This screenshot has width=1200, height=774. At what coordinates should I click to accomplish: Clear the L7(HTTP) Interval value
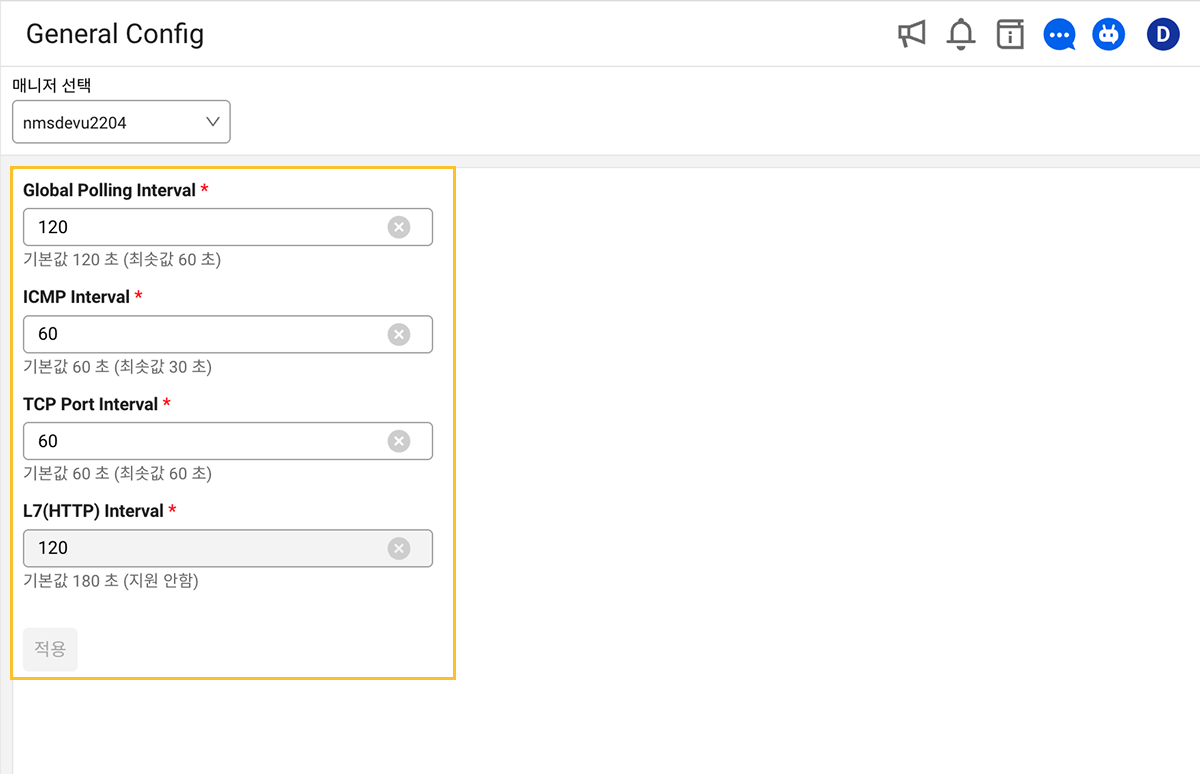(x=399, y=548)
